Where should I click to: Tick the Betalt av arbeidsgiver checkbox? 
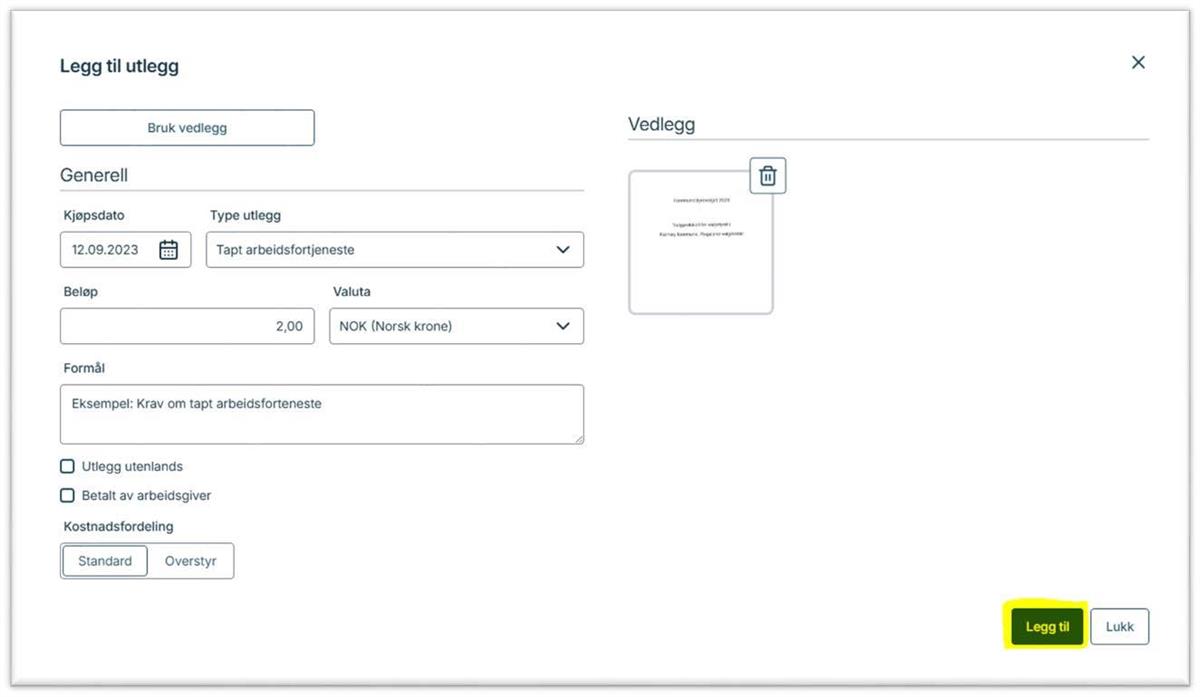[x=68, y=495]
